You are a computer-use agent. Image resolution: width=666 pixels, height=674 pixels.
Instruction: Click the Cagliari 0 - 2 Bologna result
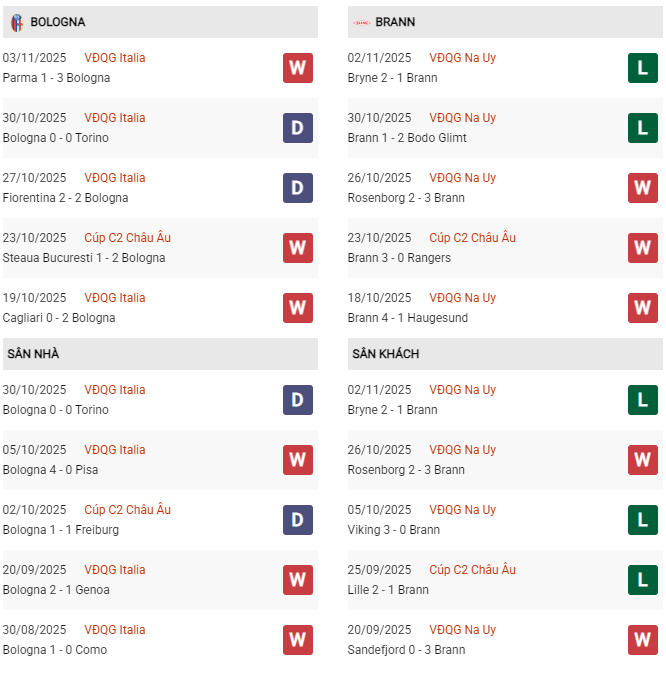[59, 318]
